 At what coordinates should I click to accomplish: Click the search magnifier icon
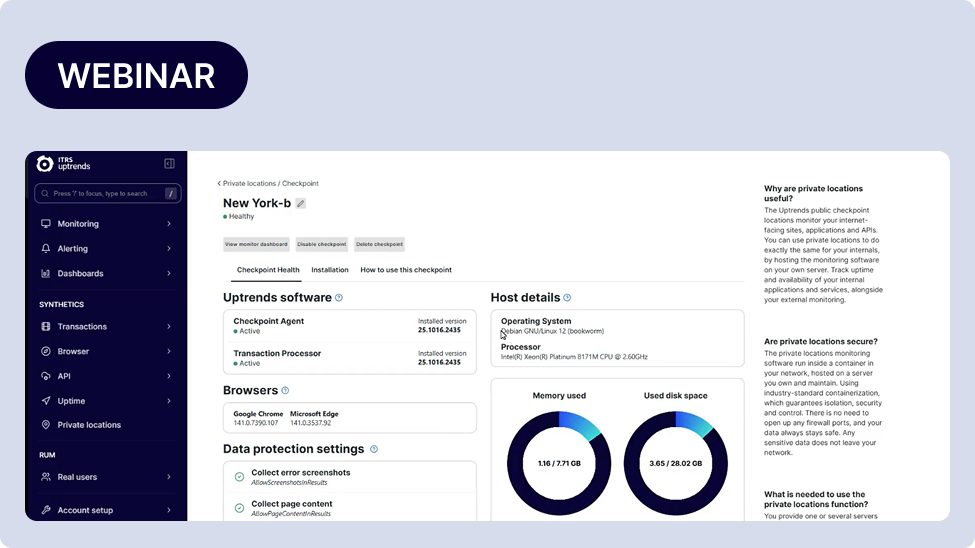click(x=45, y=193)
